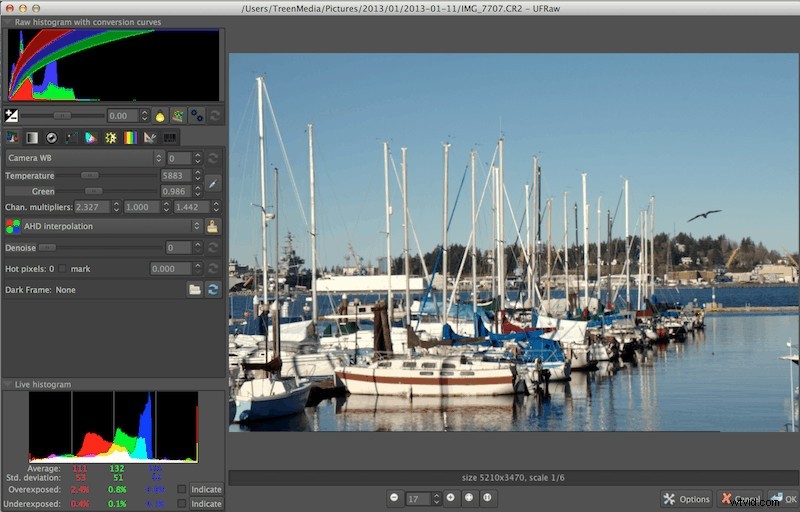Click the red channel multiplier field 2.327
Screen dimensions: 800x512
tap(92, 207)
